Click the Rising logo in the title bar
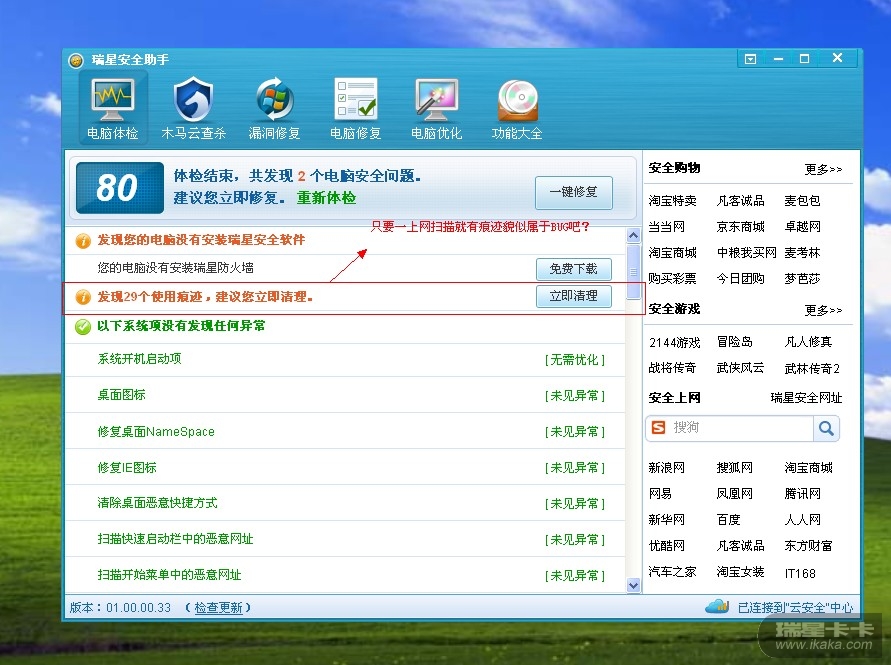The image size is (891, 665). [76, 60]
